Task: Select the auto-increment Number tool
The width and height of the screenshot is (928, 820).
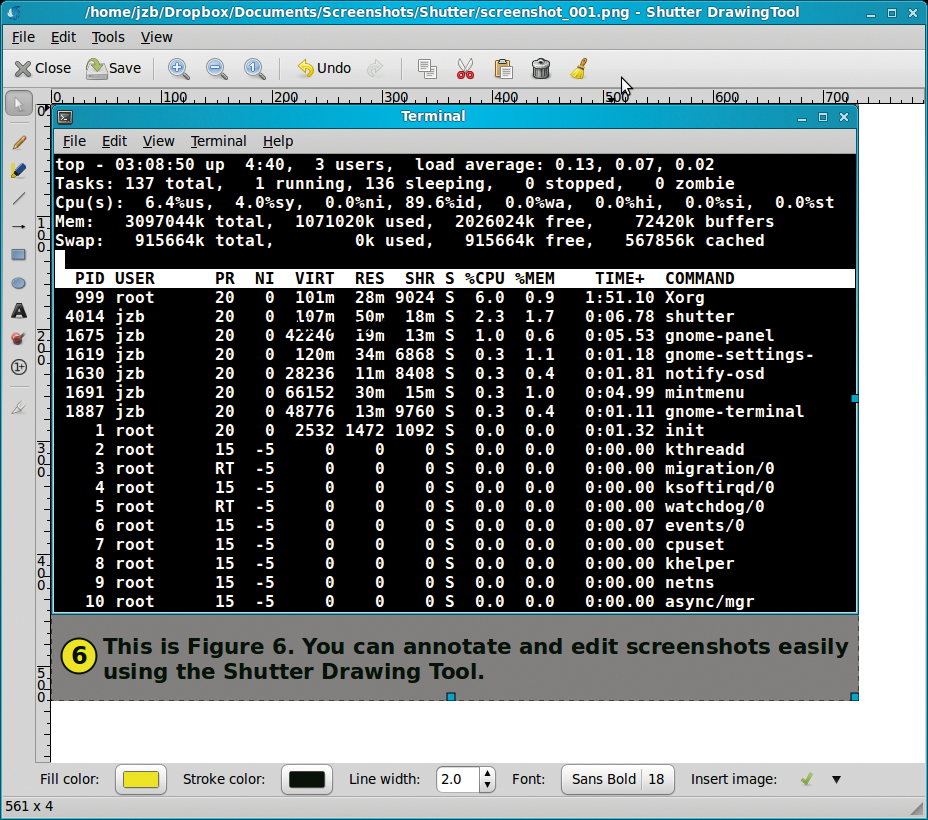Action: [19, 367]
